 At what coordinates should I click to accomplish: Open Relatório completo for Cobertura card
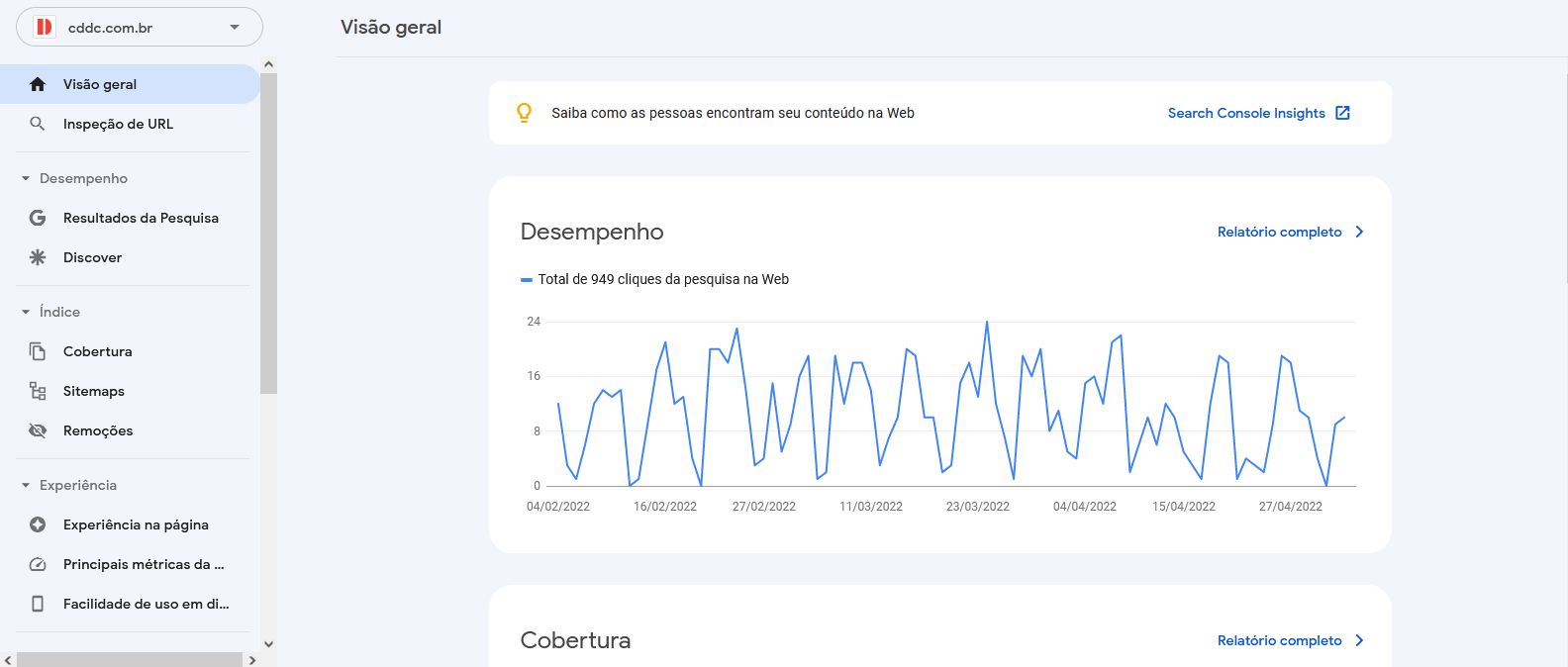pos(1290,640)
